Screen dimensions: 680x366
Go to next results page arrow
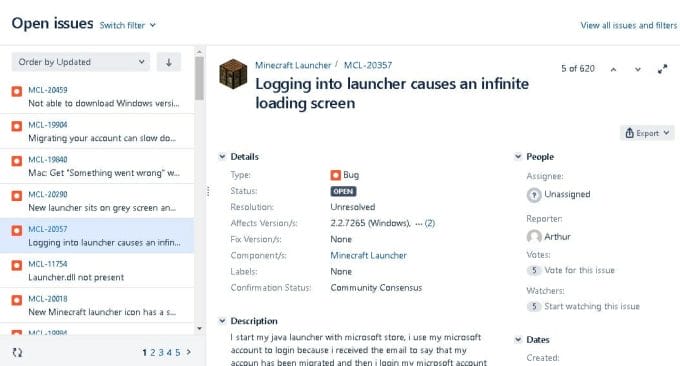coord(188,352)
